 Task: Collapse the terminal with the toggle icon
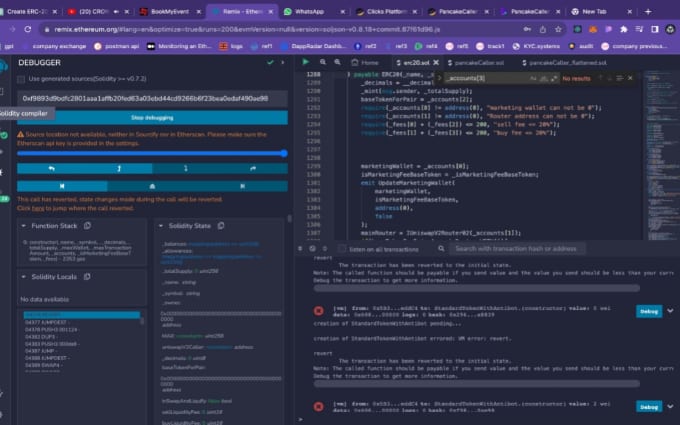[x=300, y=248]
